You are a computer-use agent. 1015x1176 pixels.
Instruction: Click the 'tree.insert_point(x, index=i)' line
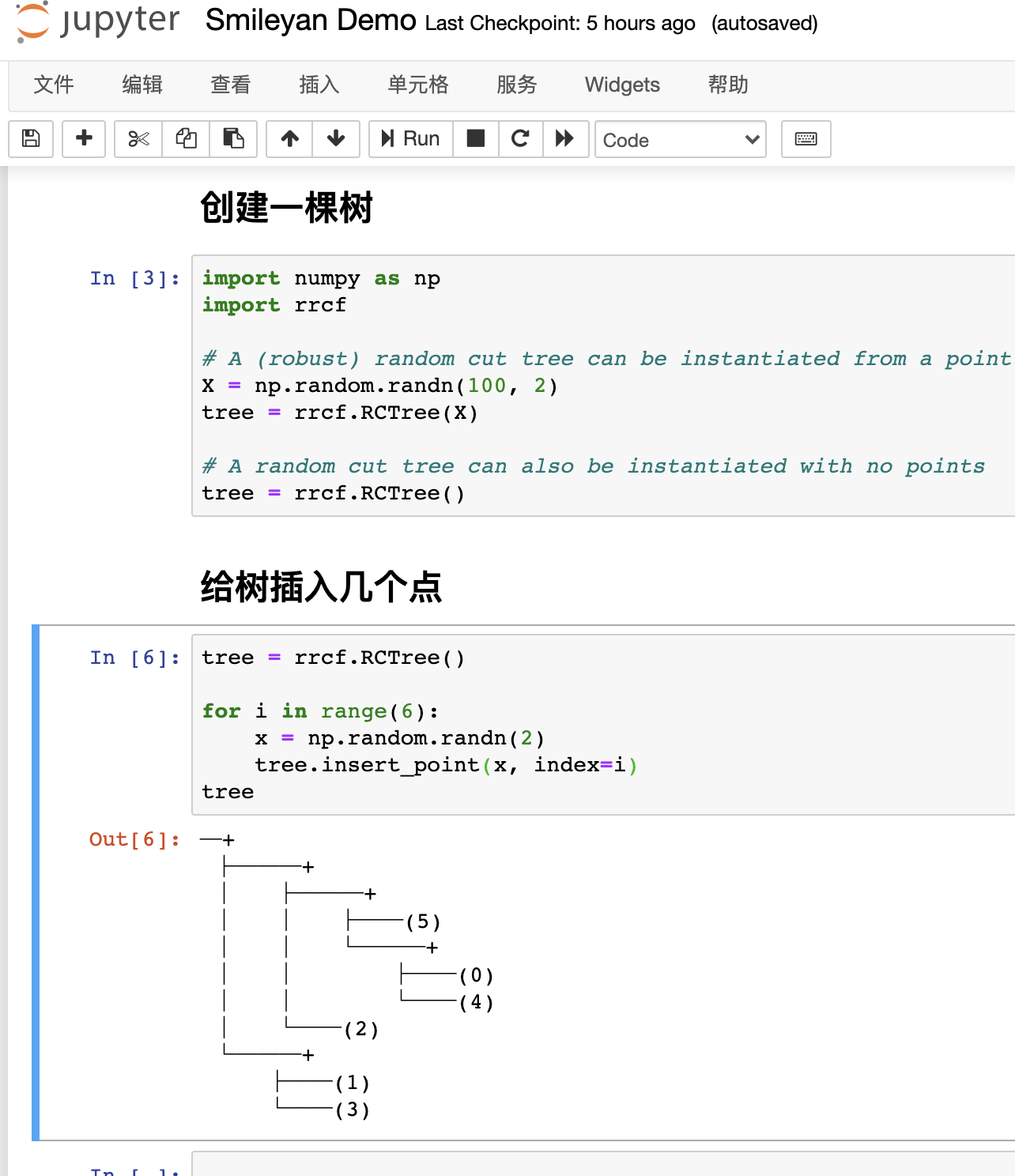tap(446, 765)
